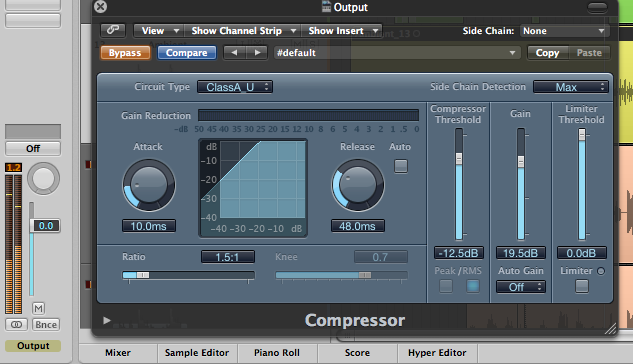
Task: Switch to the Score tab
Action: 357,353
